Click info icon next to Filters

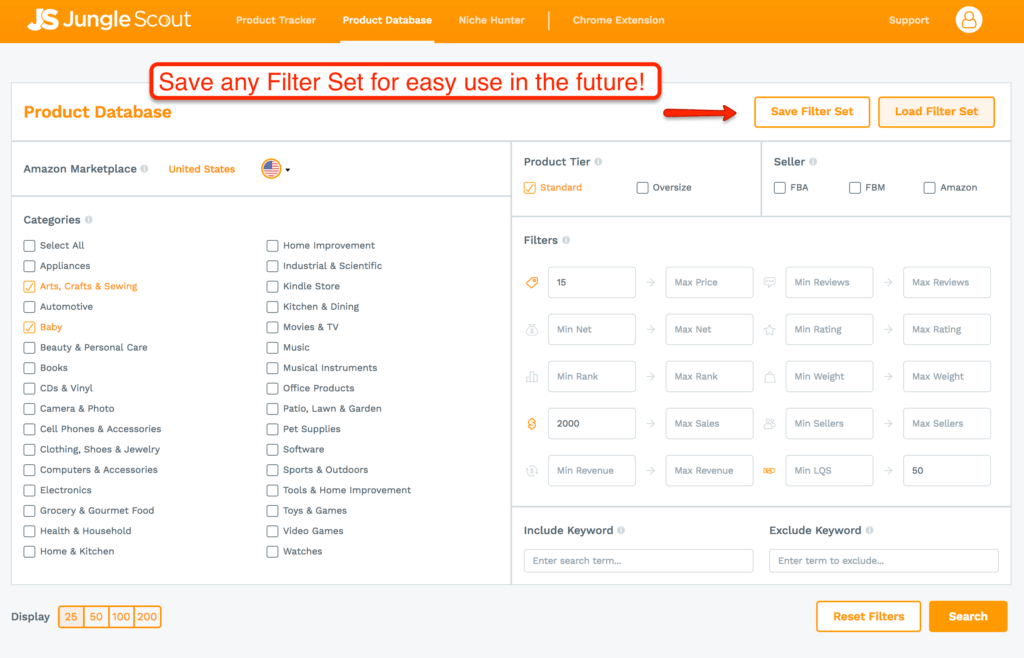click(x=566, y=240)
